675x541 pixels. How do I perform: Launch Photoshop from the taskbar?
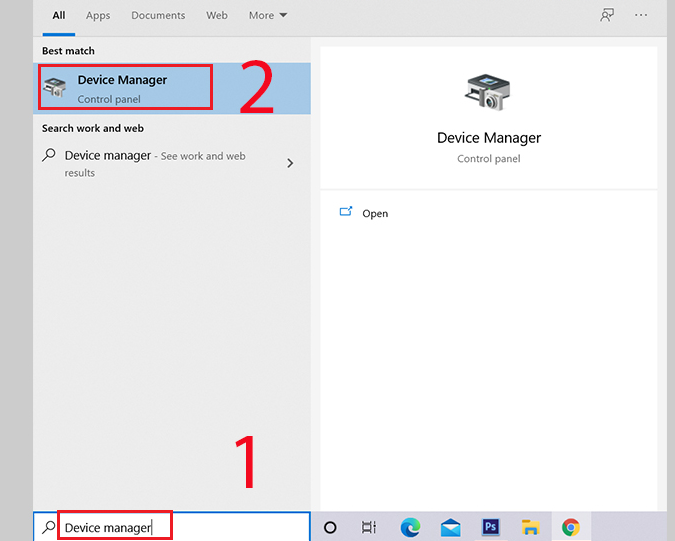pos(490,527)
